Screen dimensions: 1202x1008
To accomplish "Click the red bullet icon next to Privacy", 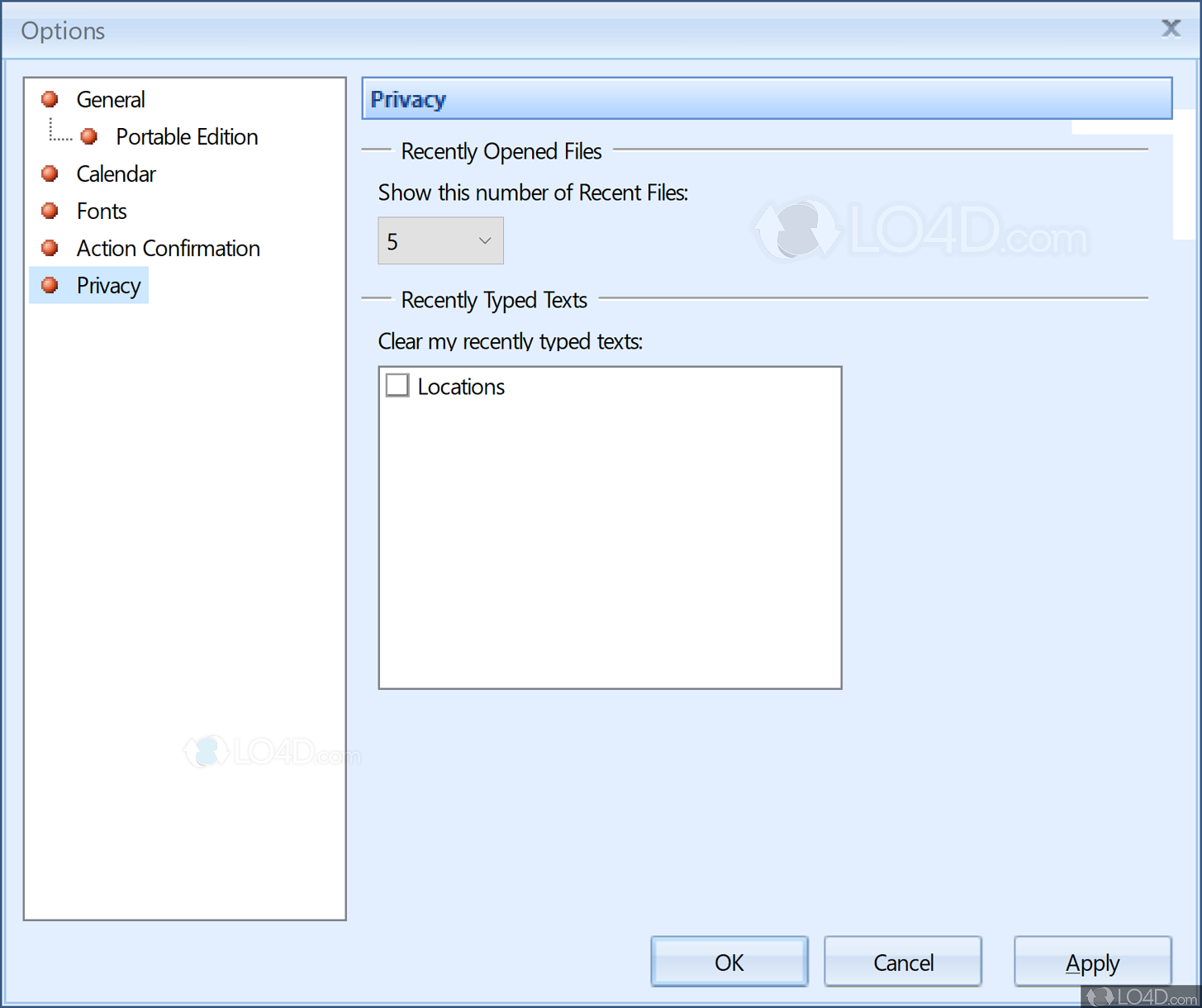I will pos(50,284).
